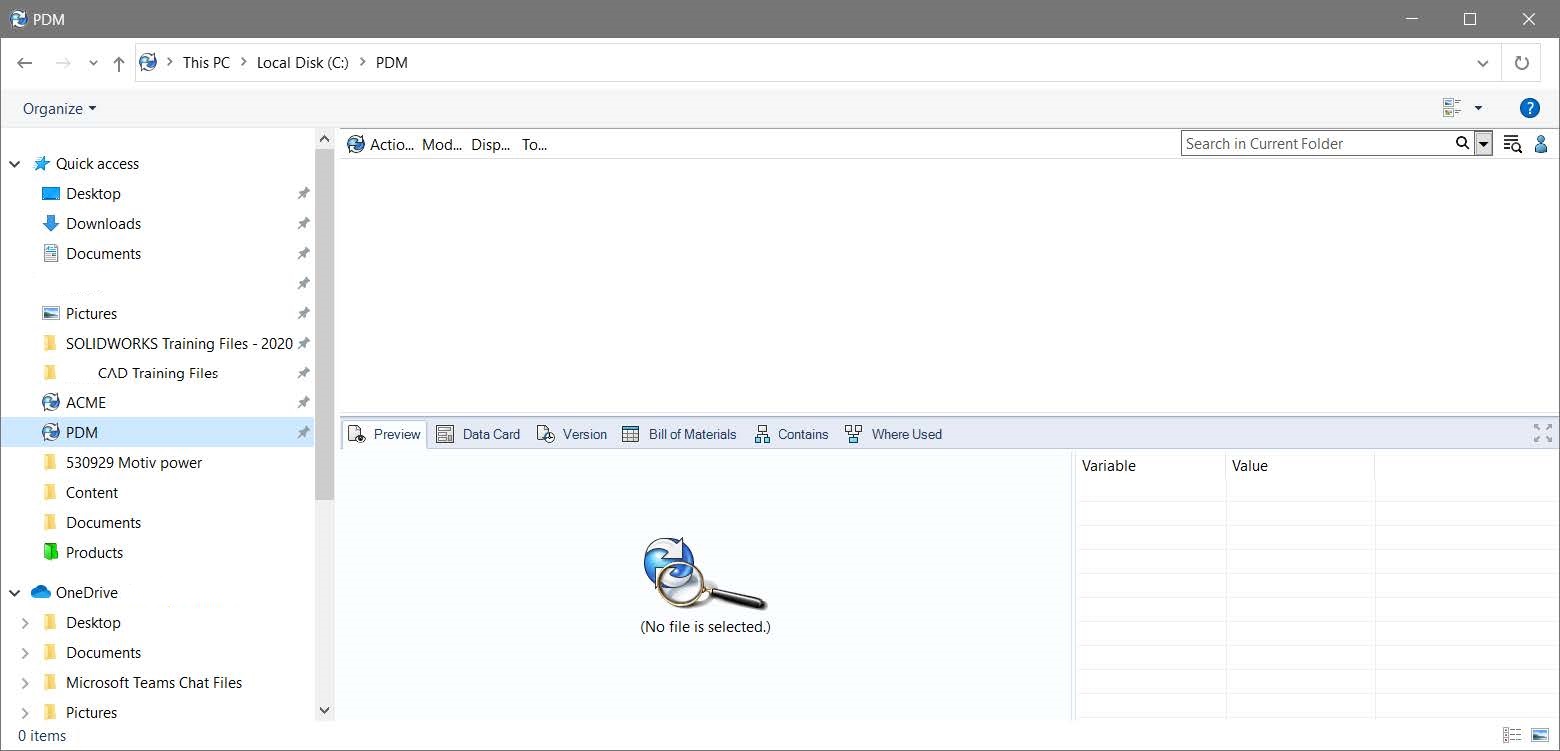Open the search scope dropdown arrow
1560x751 pixels.
point(1483,143)
